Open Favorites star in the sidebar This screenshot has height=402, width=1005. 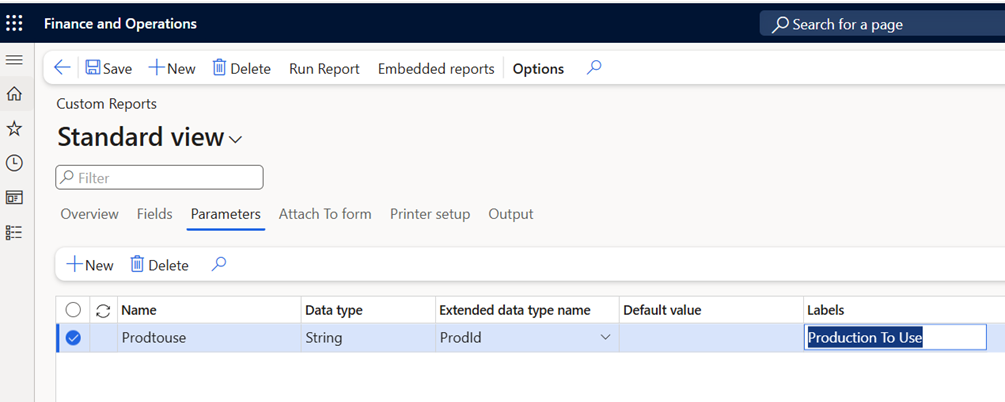[x=14, y=129]
